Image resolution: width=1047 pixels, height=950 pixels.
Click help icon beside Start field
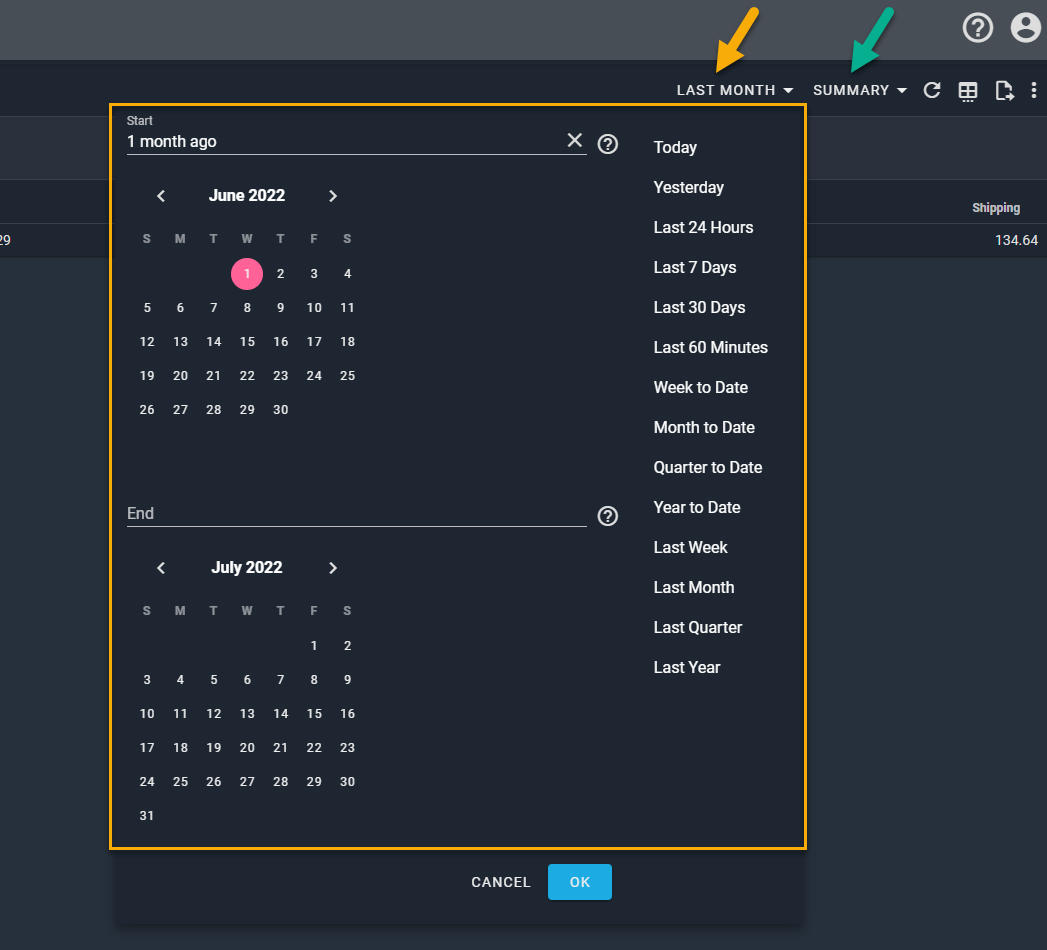(x=608, y=144)
